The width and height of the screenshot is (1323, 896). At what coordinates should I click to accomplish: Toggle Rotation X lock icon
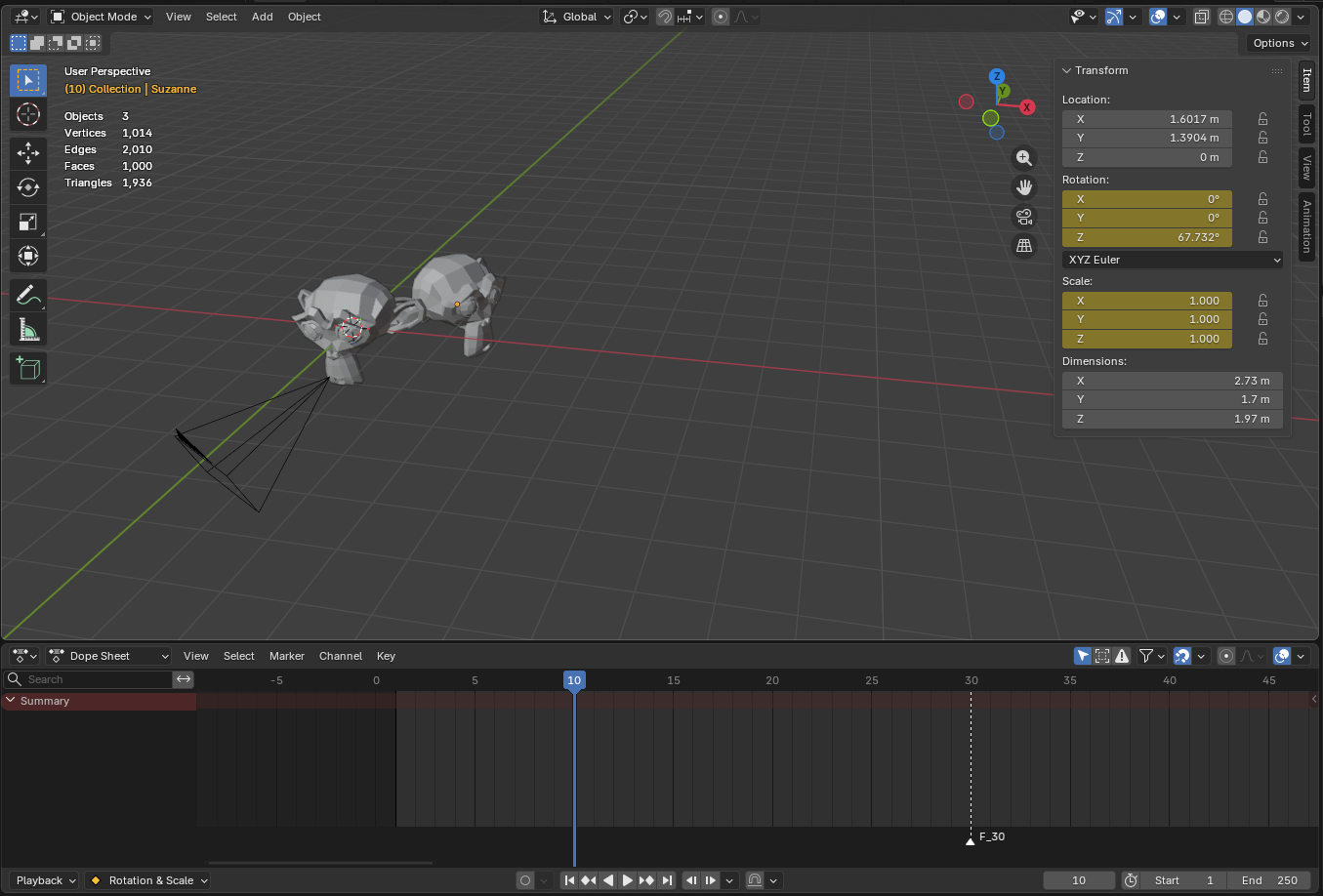(1262, 199)
